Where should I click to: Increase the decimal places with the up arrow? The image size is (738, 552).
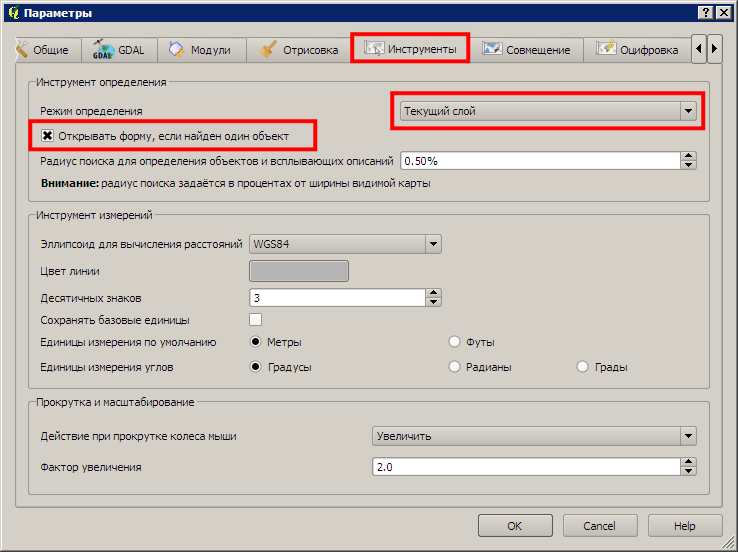point(433,293)
